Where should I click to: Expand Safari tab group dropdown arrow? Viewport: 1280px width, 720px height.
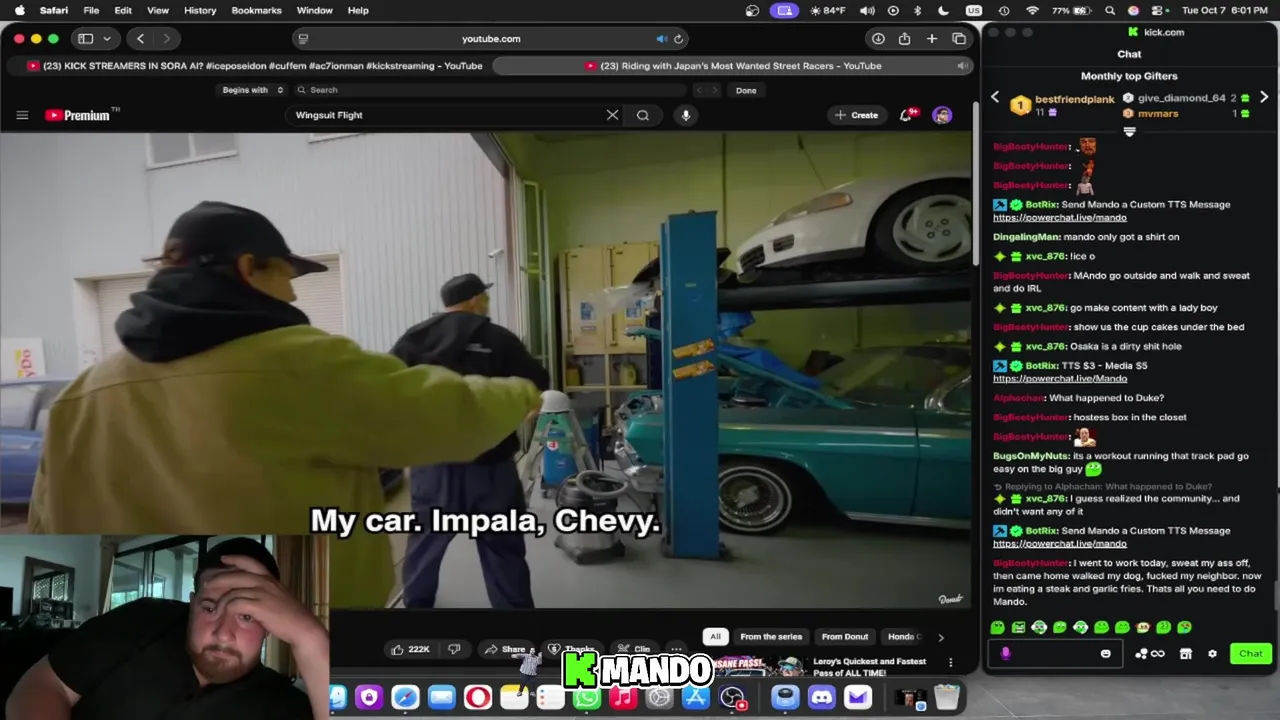point(106,39)
